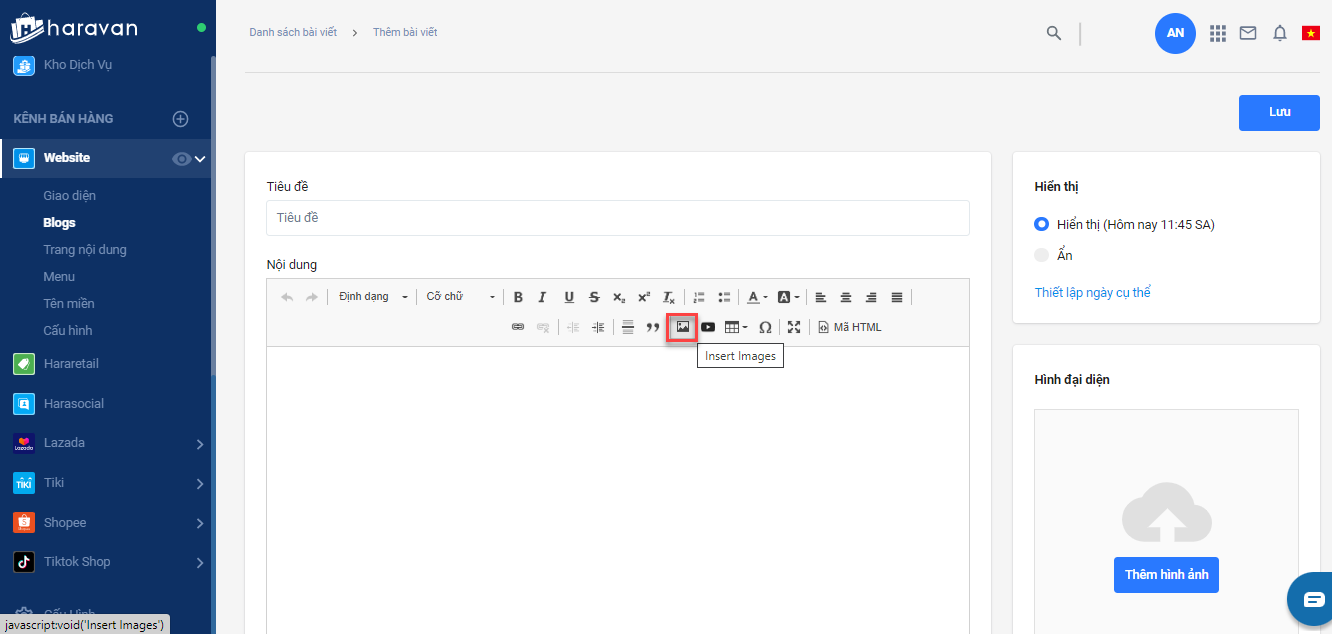Viewport: 1332px width, 634px height.
Task: Open the Mã HTML source view
Action: click(x=850, y=327)
